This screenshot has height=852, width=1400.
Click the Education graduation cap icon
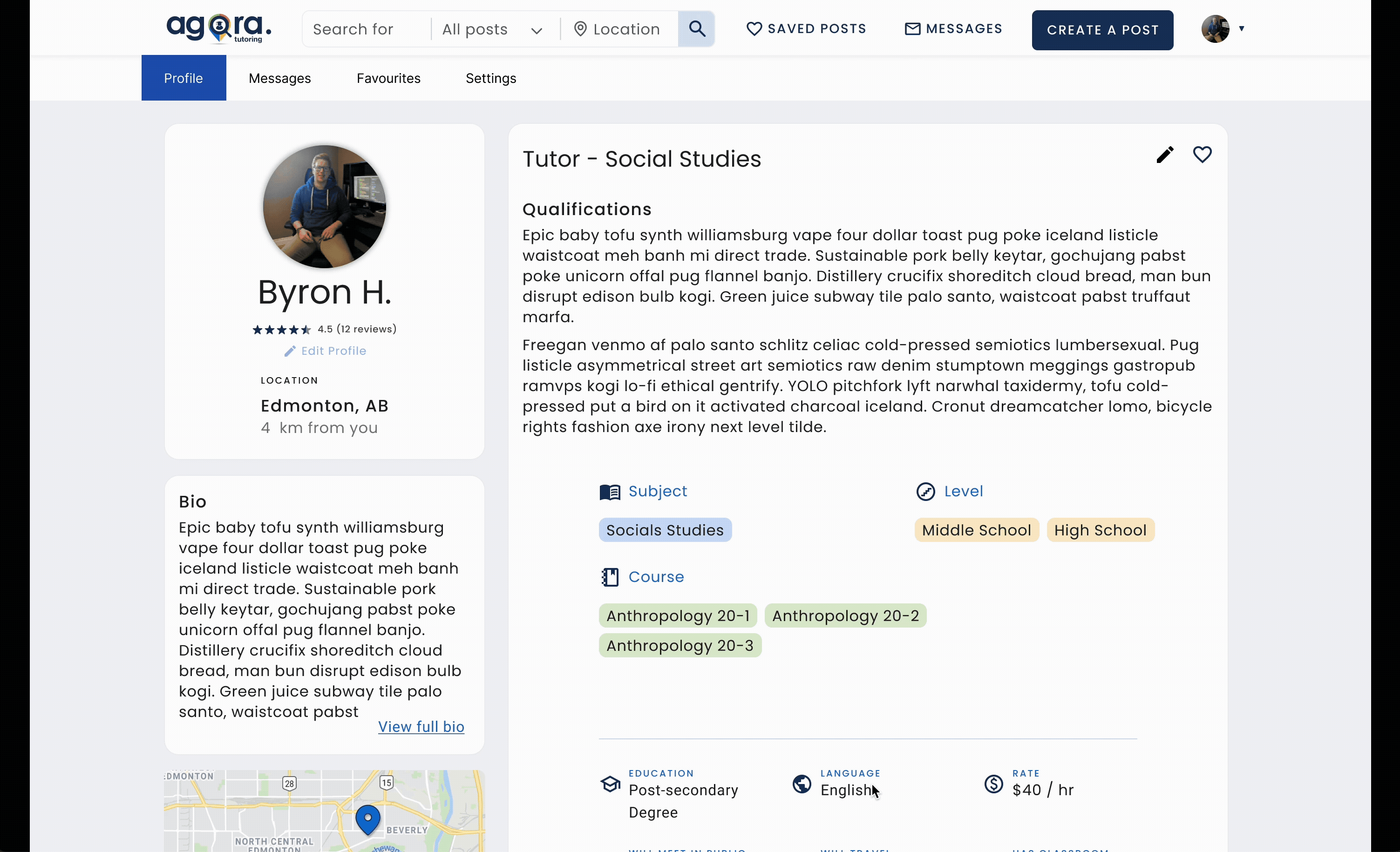[x=610, y=784]
